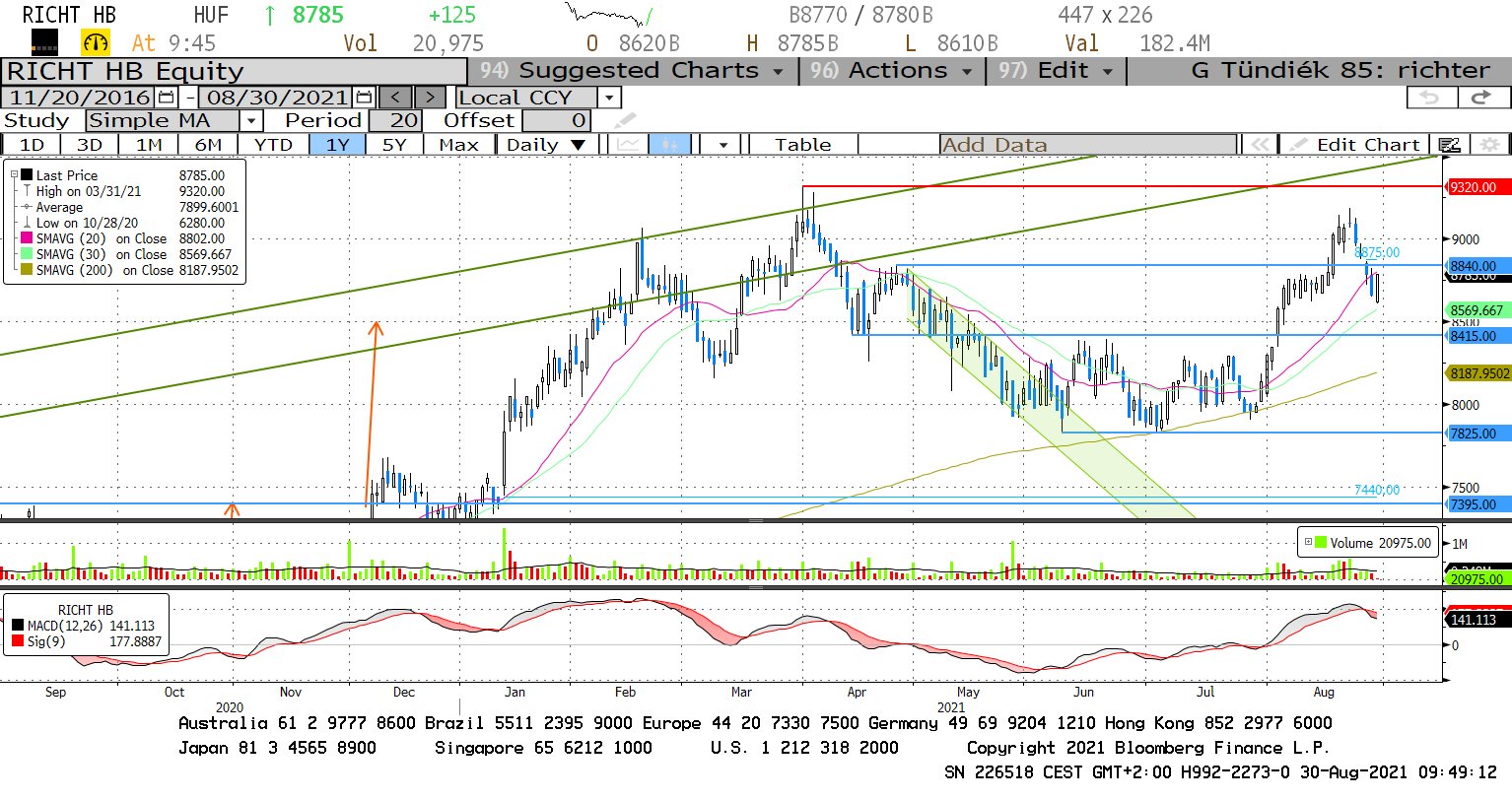The image size is (1512, 801).
Task: Click the Sig(9) red legend swatch
Action: (18, 641)
